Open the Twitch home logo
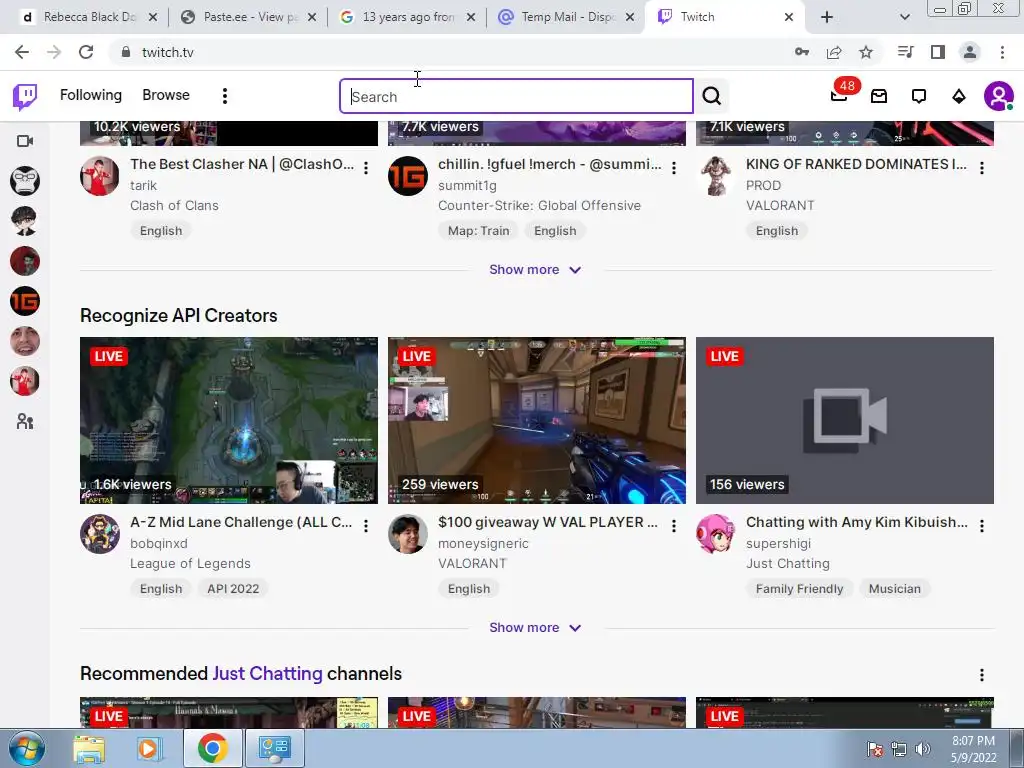This screenshot has height=768, width=1024. coord(25,96)
